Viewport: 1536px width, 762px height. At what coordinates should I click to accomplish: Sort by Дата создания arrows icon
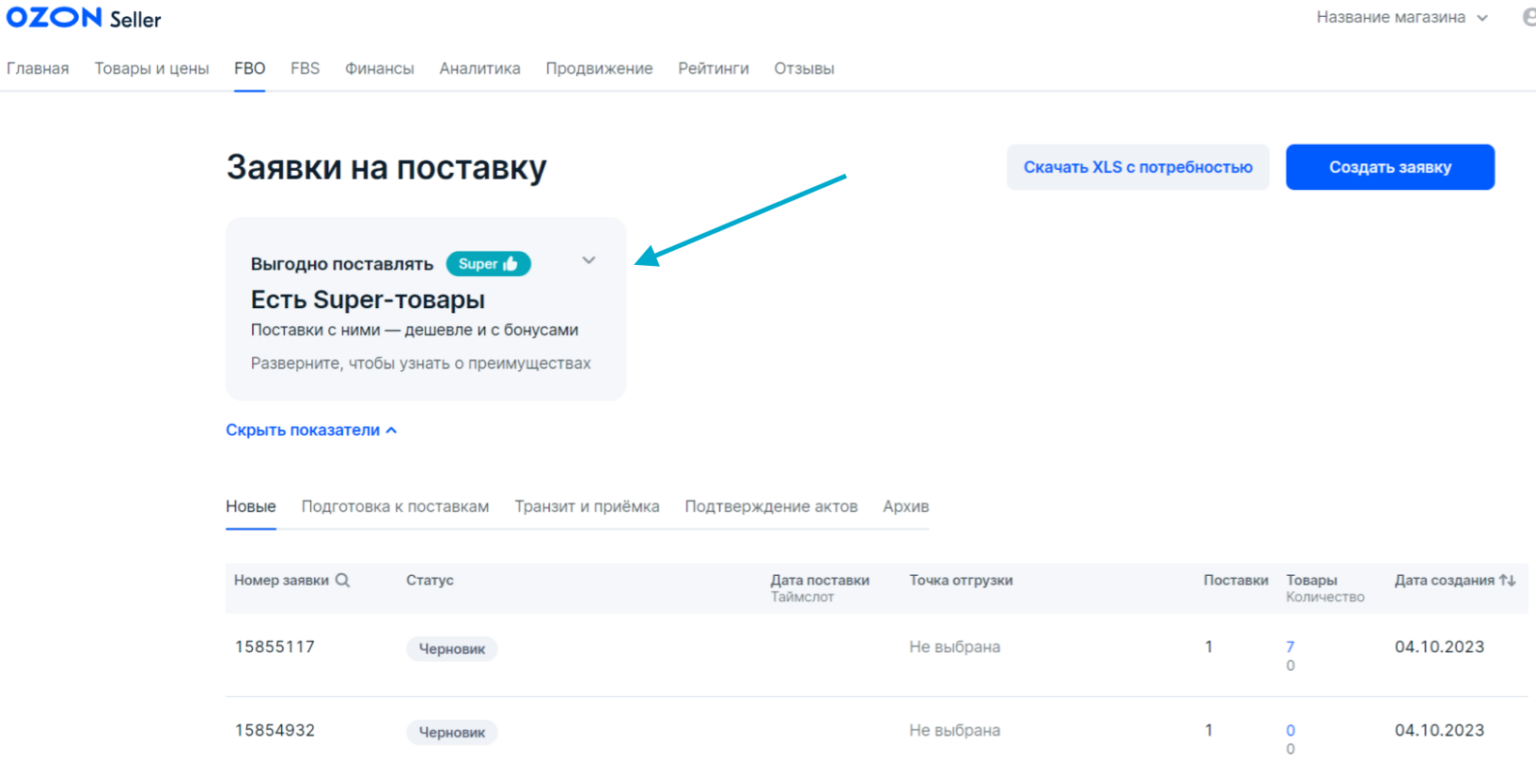tap(1508, 580)
